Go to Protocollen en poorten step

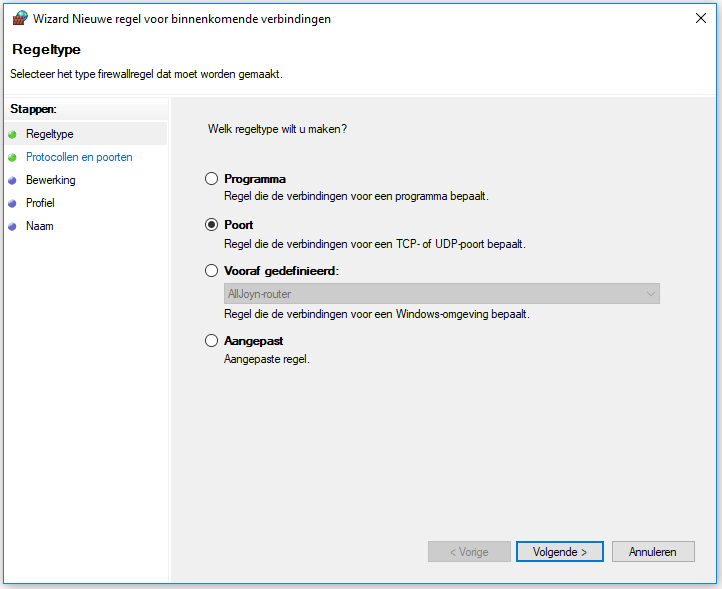pos(79,157)
